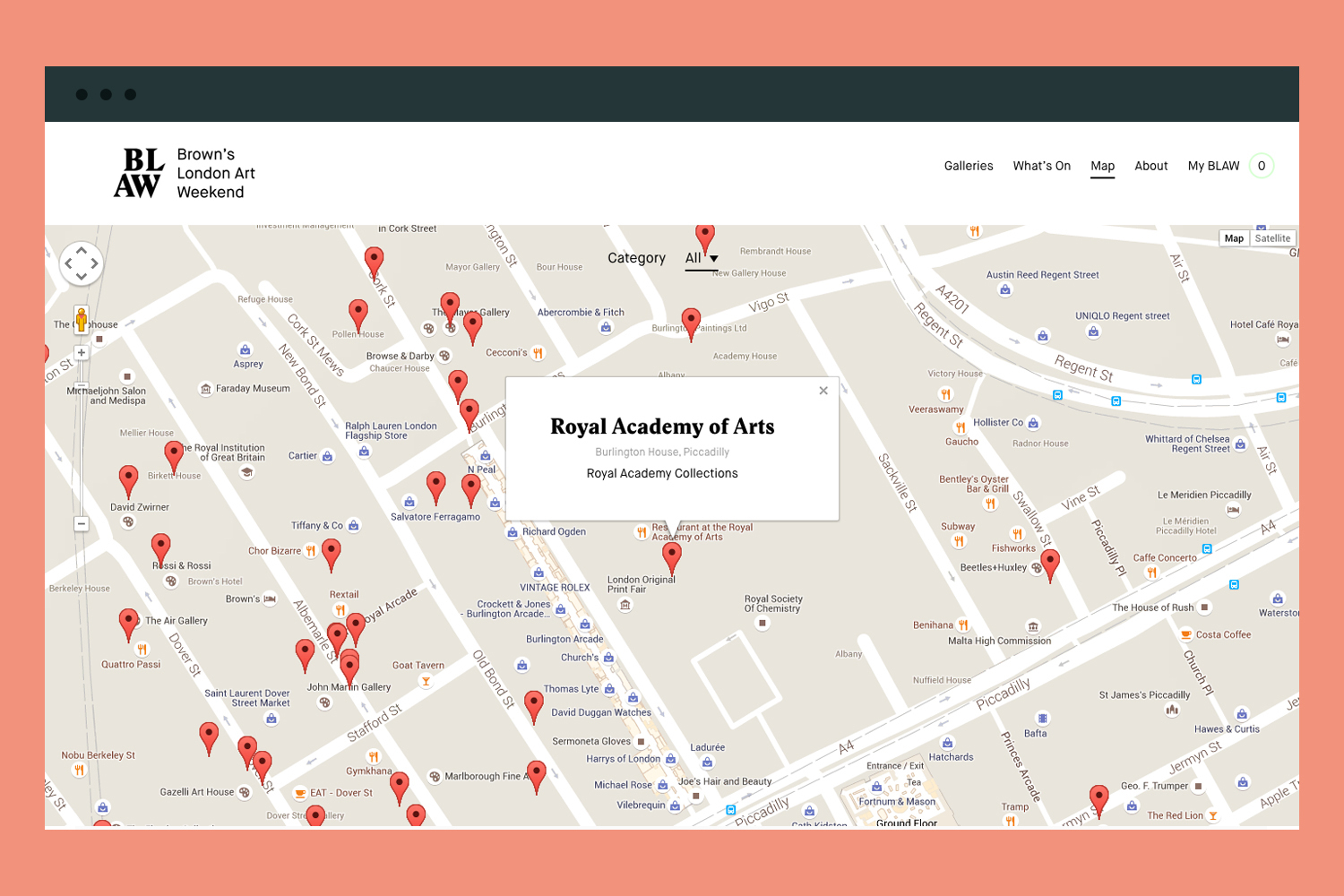Screen dimensions: 1344x896
Task: Select the Map view type button
Action: coord(1235,238)
